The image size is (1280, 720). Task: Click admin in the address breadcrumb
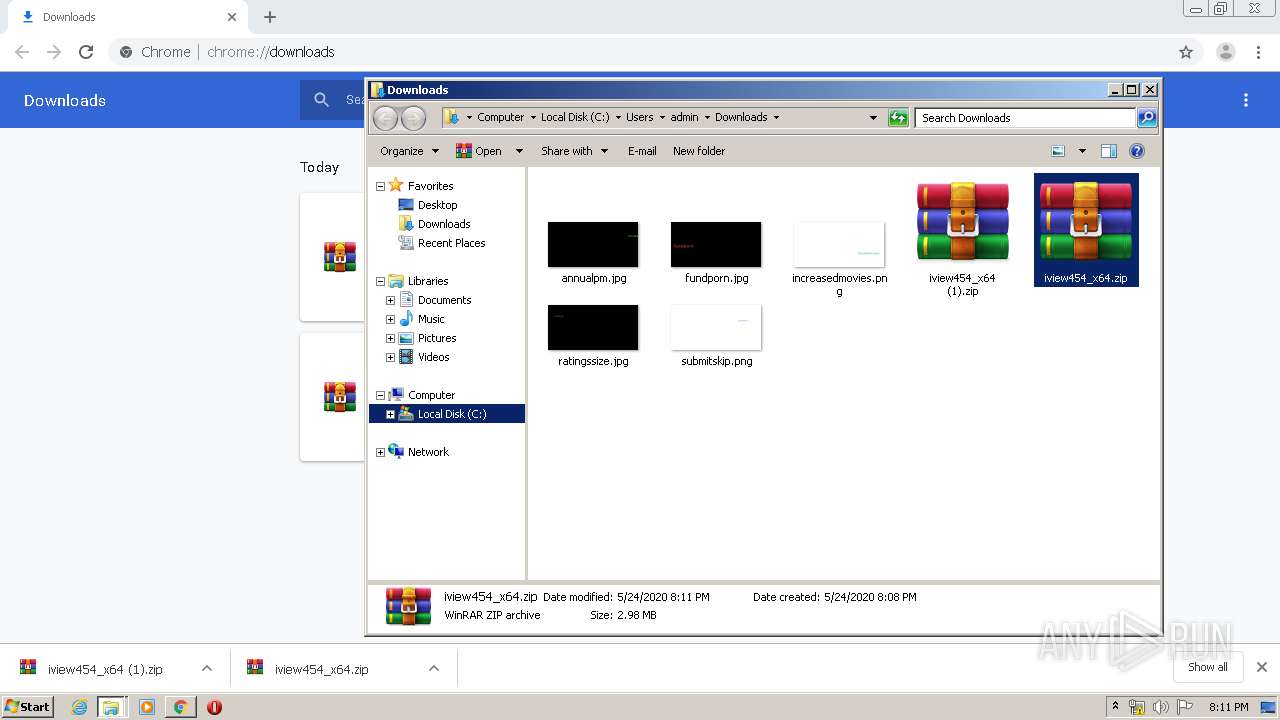pyautogui.click(x=684, y=117)
